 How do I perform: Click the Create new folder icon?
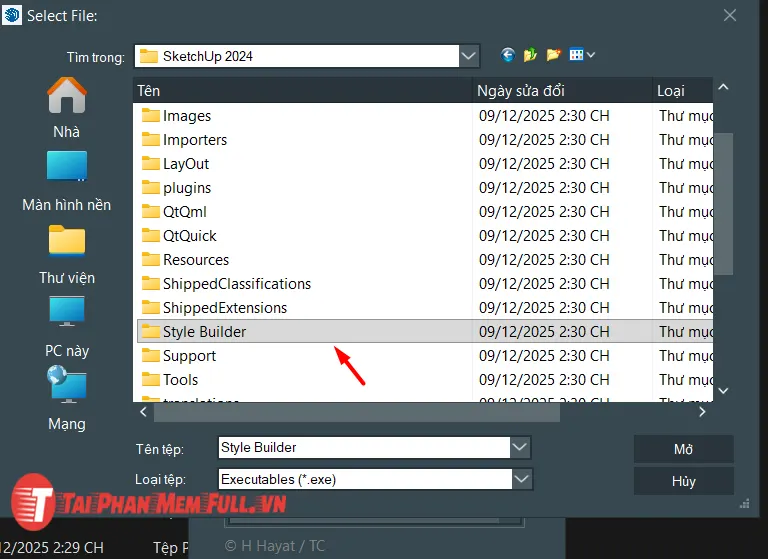pyautogui.click(x=553, y=55)
